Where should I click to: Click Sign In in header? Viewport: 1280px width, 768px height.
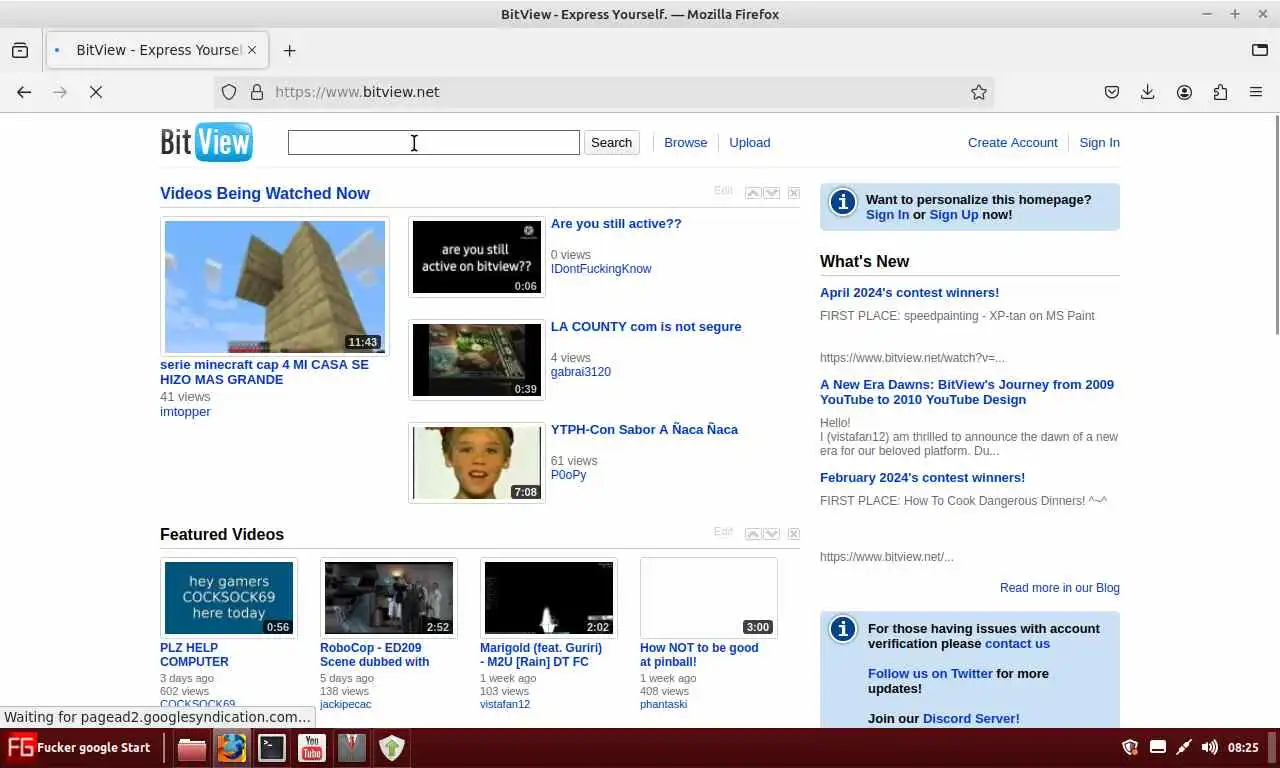point(1099,142)
